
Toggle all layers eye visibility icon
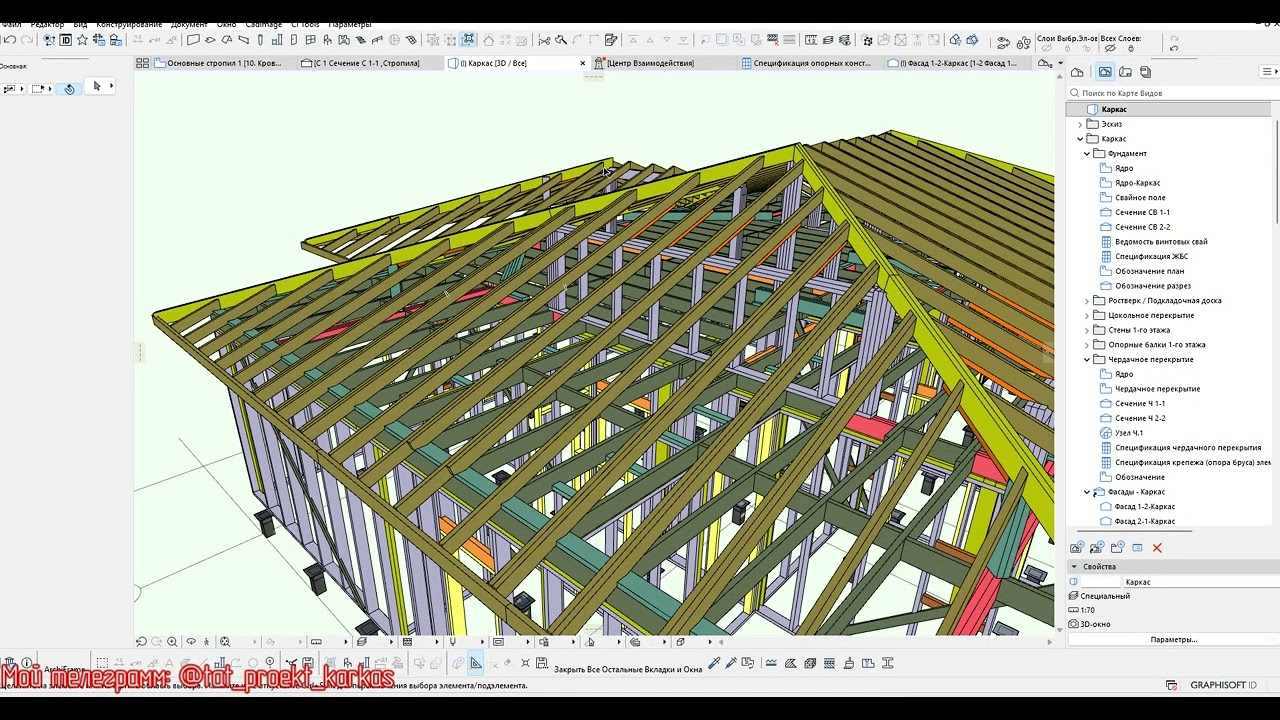point(1109,48)
